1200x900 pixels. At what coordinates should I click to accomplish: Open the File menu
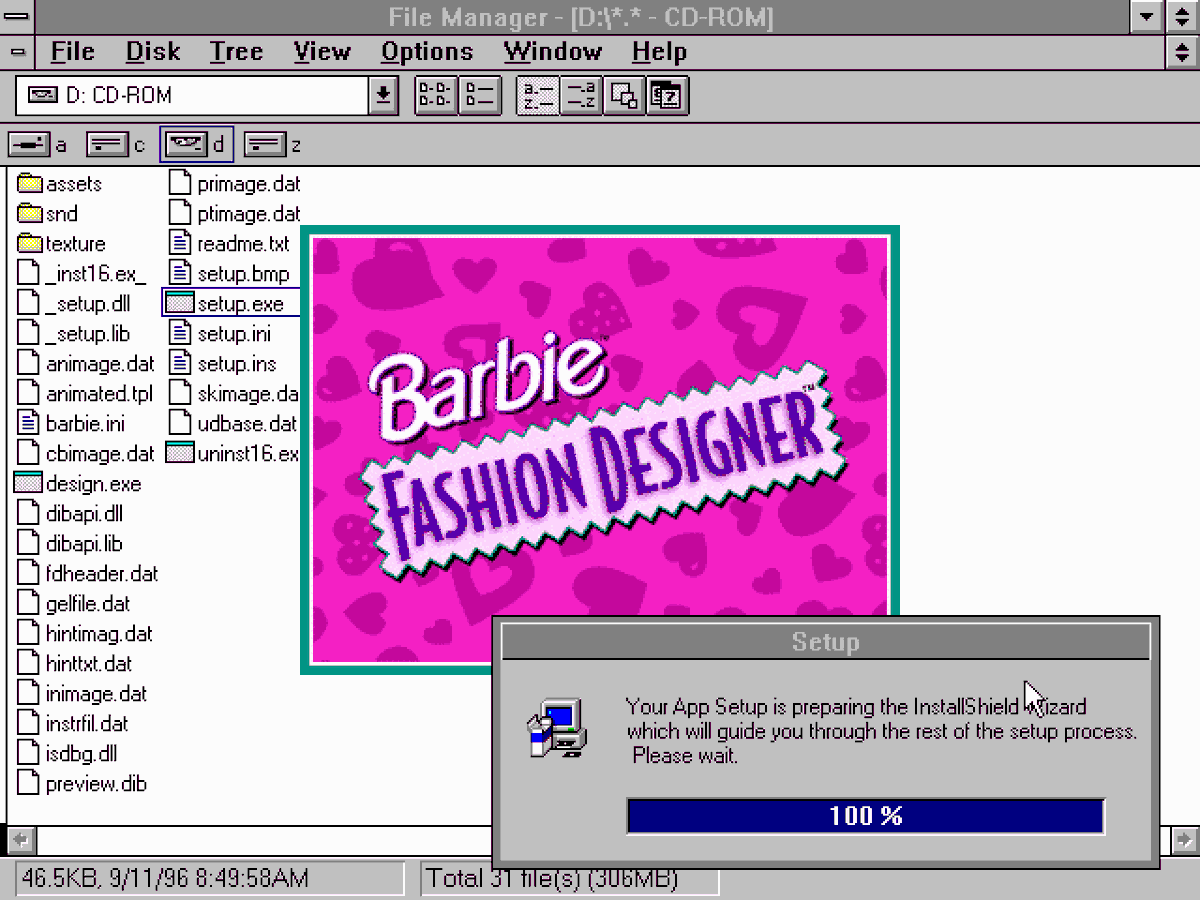[72, 52]
